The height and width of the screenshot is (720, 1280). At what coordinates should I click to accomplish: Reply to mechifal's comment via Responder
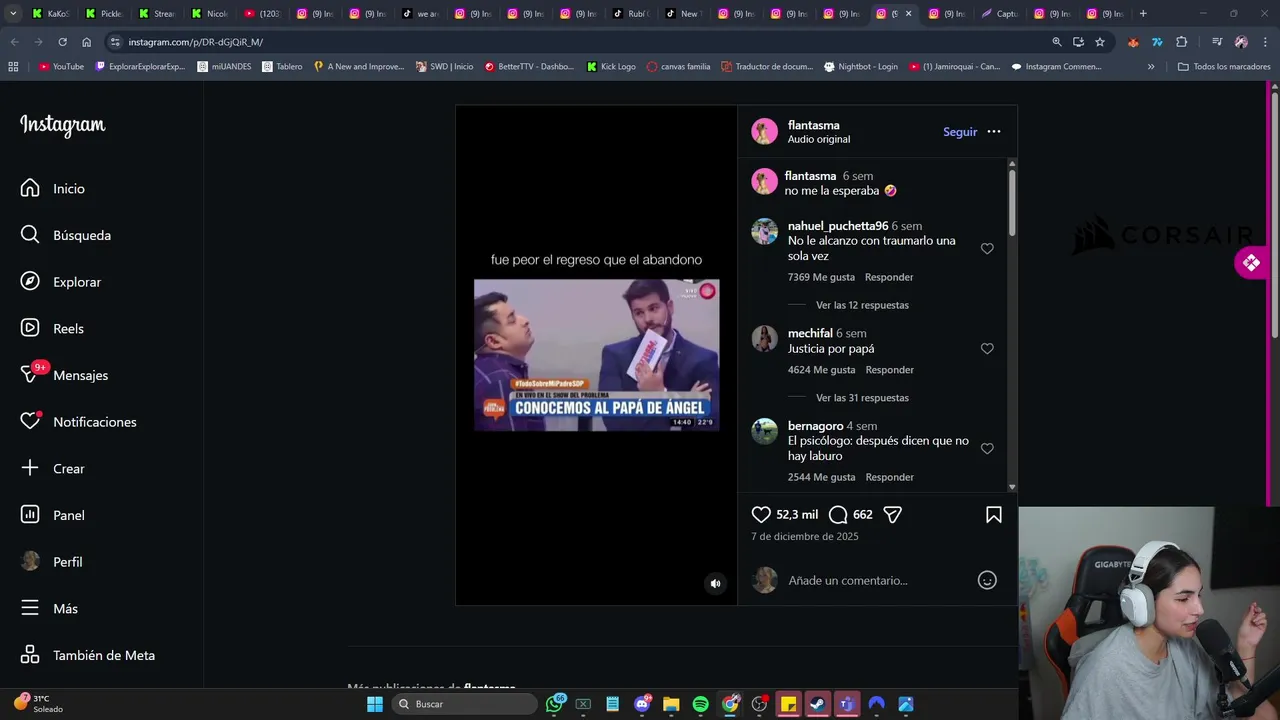tap(889, 370)
